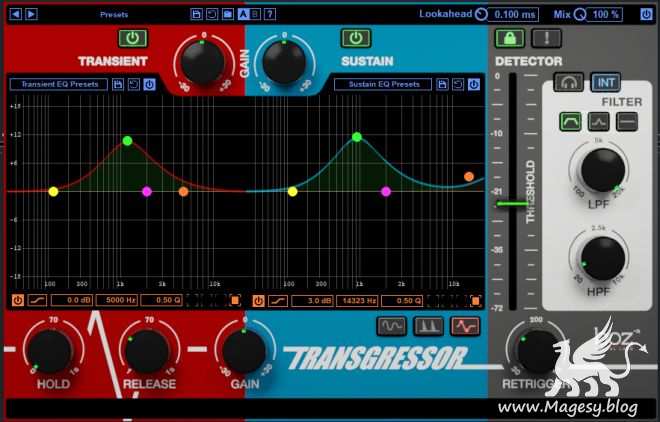Toggle the Sustain section power button
This screenshot has height=422, width=660.
point(356,38)
